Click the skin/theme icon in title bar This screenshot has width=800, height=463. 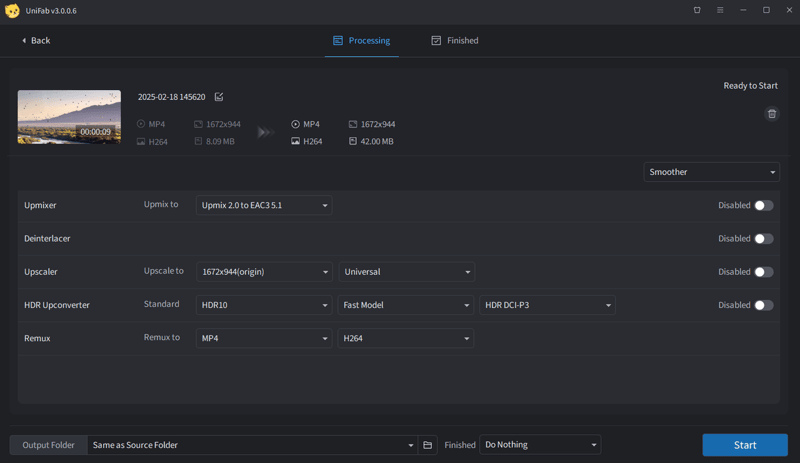tap(697, 10)
